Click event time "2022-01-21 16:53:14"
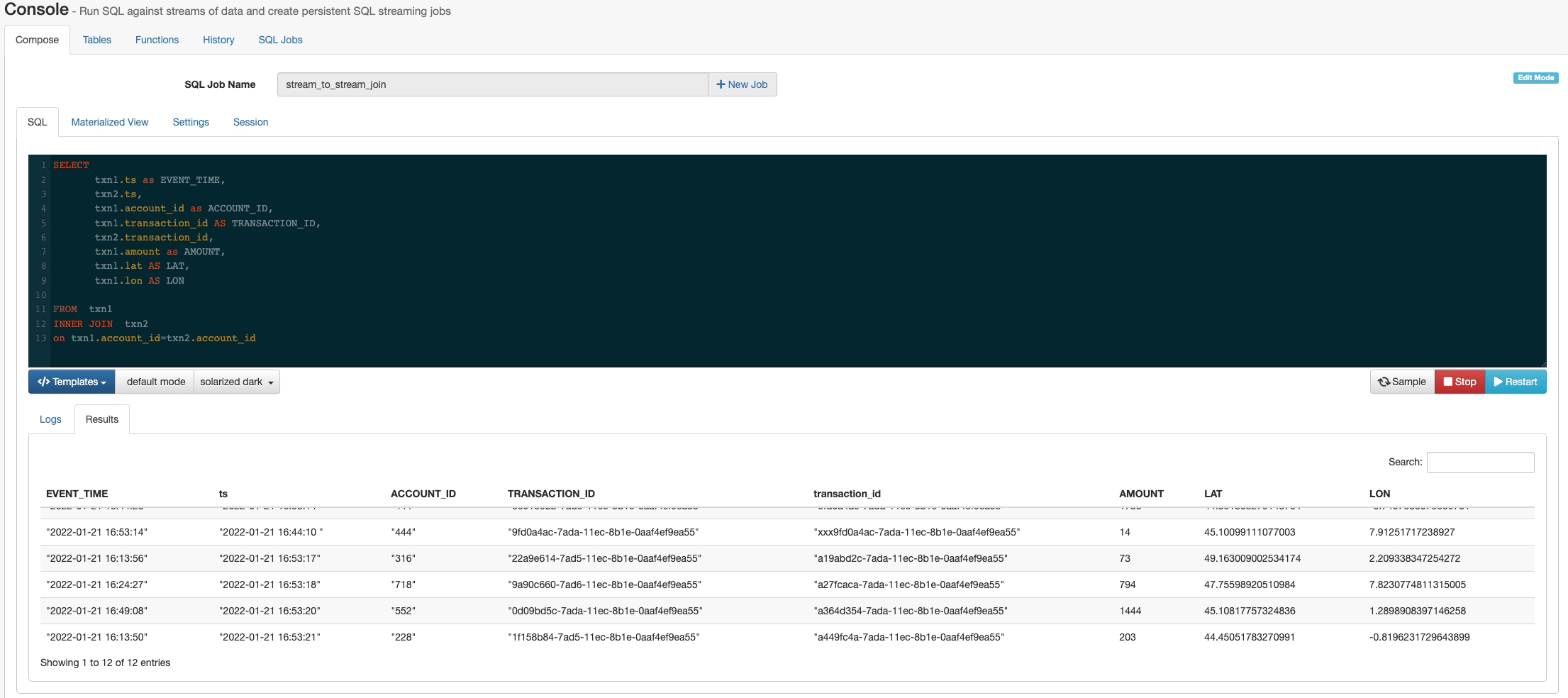Viewport: 1568px width, 698px height. click(96, 532)
